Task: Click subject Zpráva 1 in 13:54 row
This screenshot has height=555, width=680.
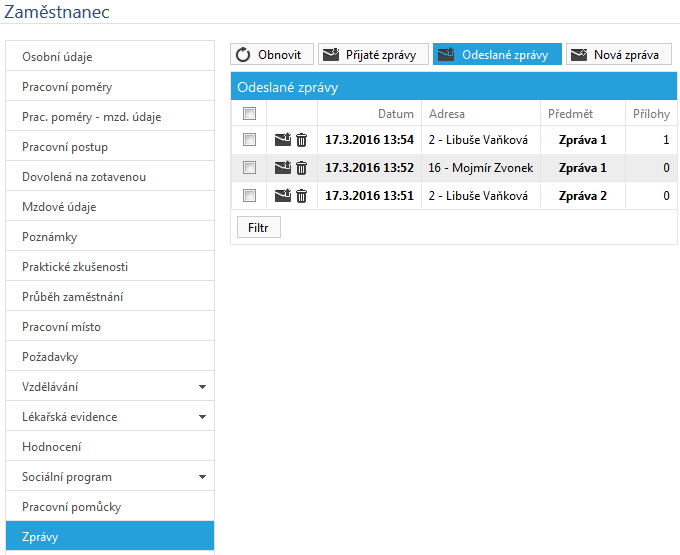Action: click(582, 140)
